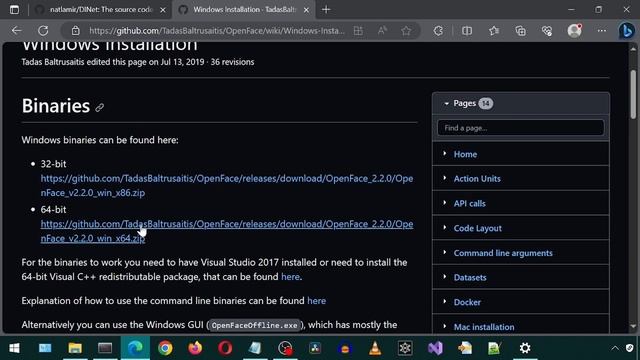Open the user profile avatar
The image size is (640, 360).
[x=574, y=31]
